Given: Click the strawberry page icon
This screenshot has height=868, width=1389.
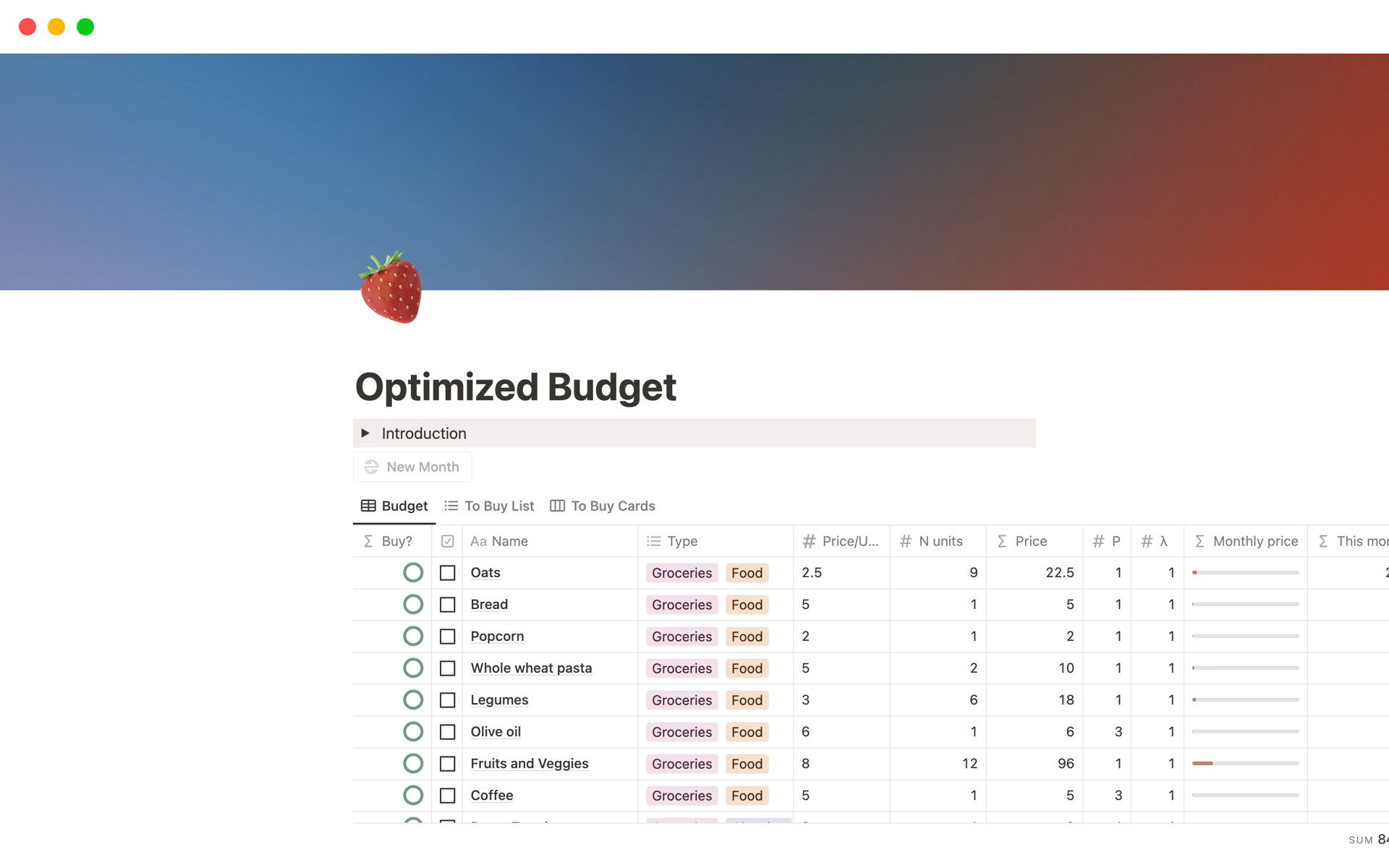Looking at the screenshot, I should 391,288.
